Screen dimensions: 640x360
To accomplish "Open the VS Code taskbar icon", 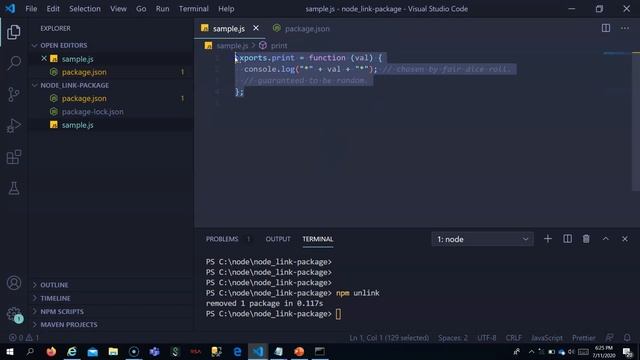I will click(x=258, y=351).
